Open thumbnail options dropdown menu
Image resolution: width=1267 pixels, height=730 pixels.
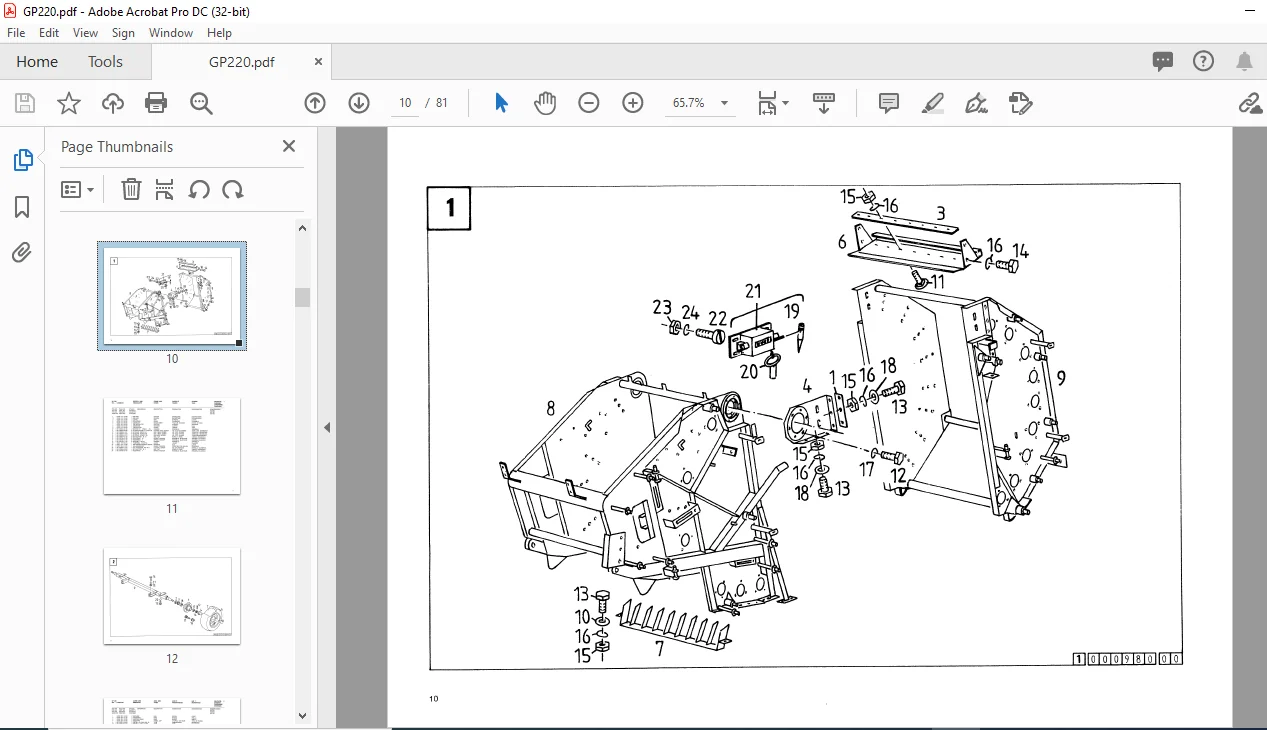(x=78, y=189)
